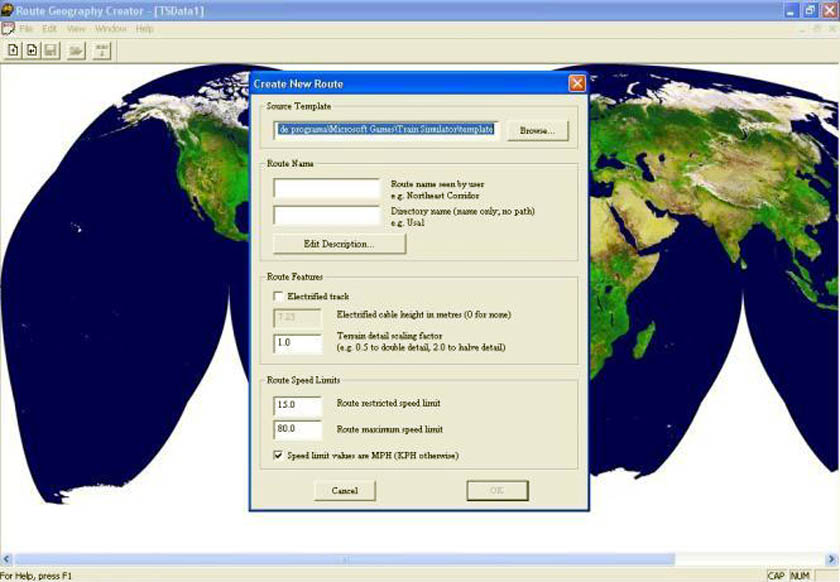The image size is (840, 582).
Task: Click the Directory name input field
Action: click(326, 216)
